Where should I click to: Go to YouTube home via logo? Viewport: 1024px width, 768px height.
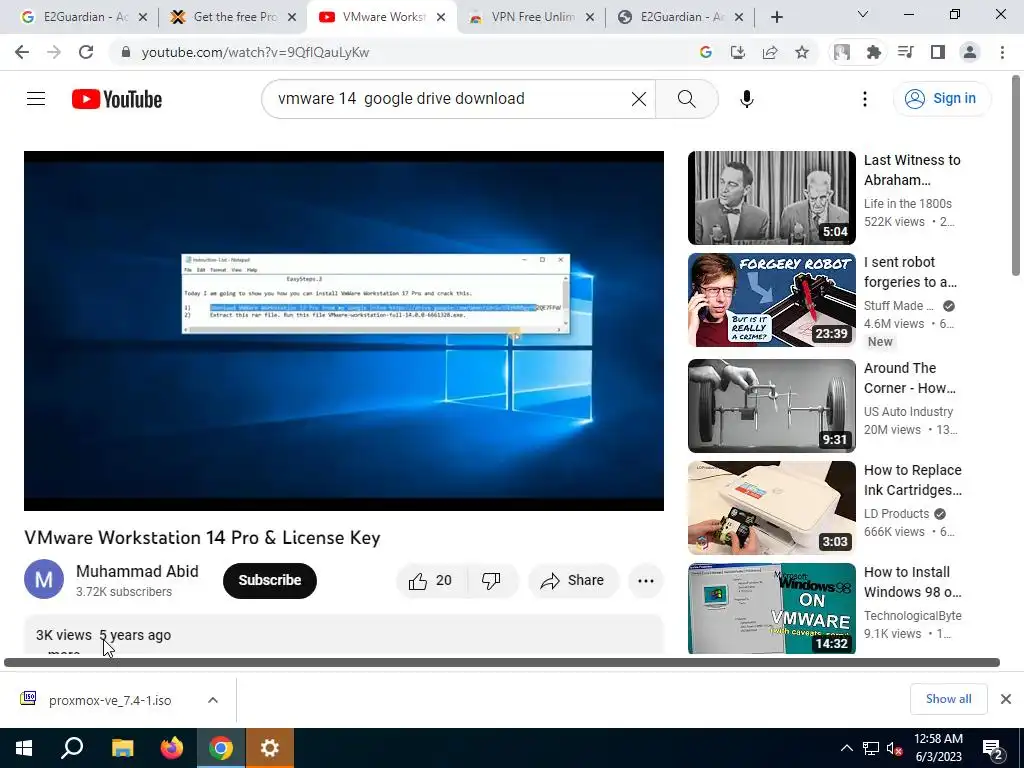117,99
